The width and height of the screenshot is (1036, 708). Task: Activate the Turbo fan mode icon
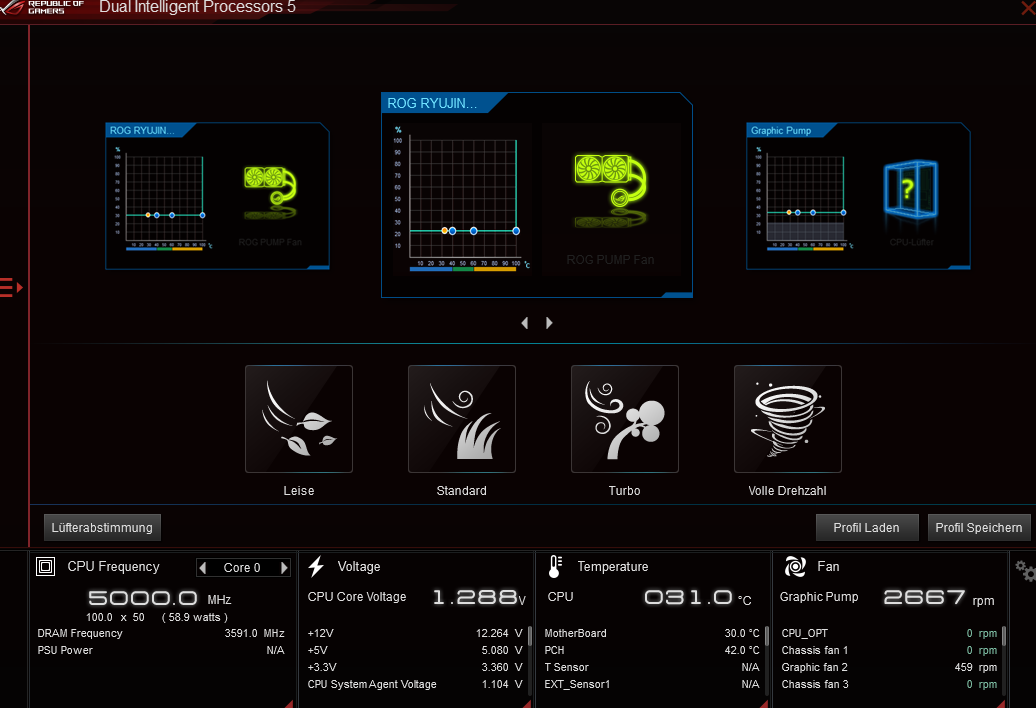click(624, 419)
